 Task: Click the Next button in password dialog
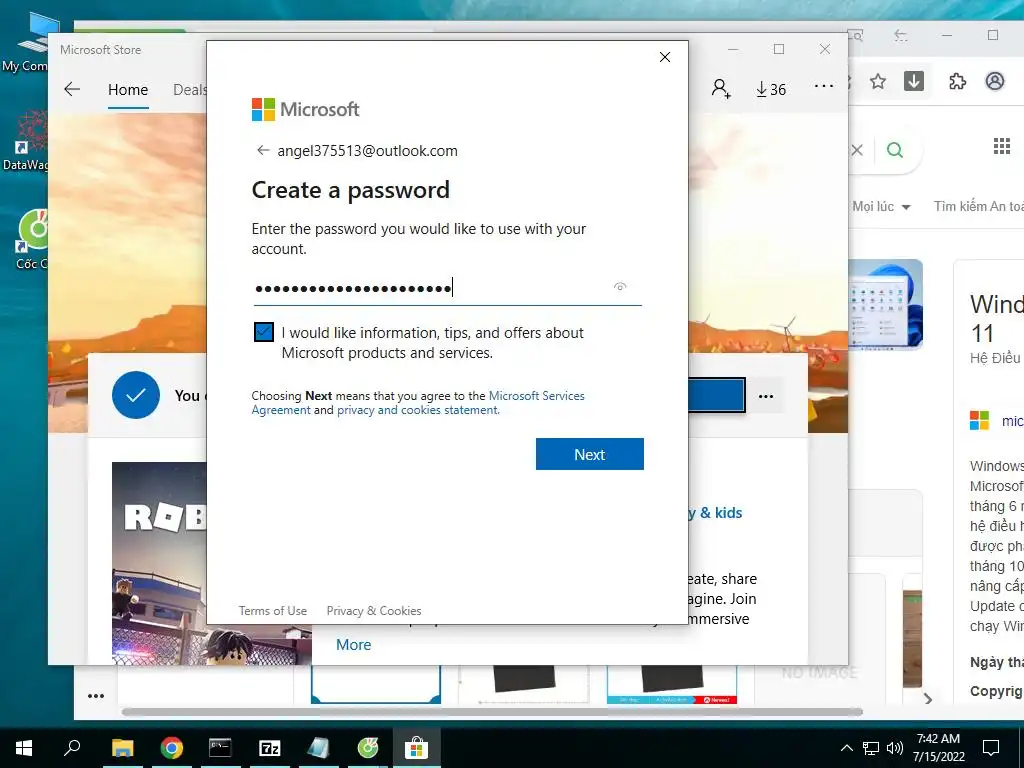(590, 454)
